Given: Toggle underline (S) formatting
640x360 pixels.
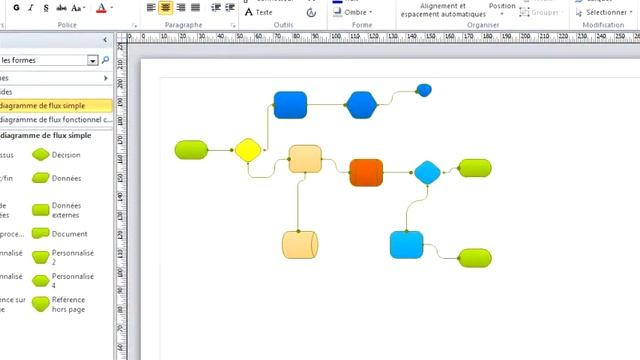Looking at the screenshot, I should click(x=46, y=8).
